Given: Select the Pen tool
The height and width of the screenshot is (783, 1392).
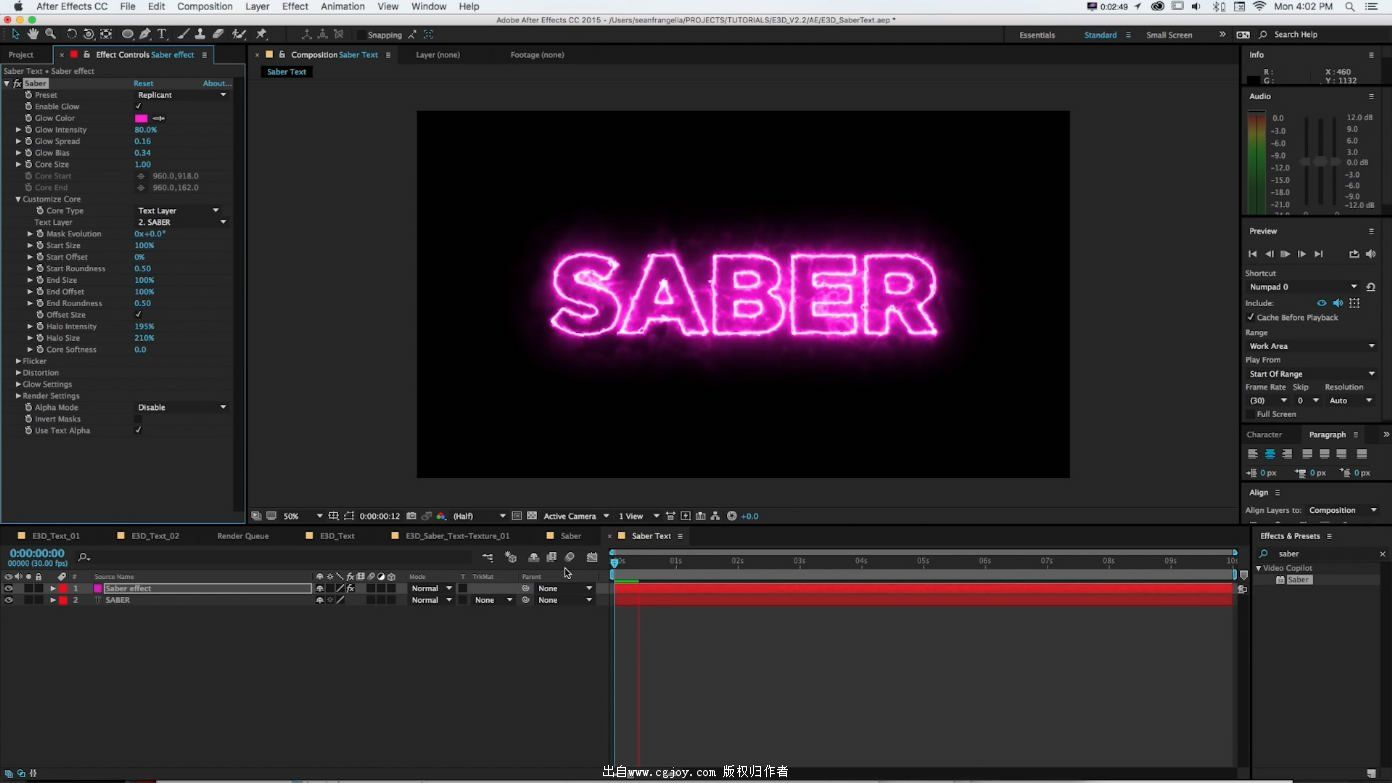Looking at the screenshot, I should (145, 34).
